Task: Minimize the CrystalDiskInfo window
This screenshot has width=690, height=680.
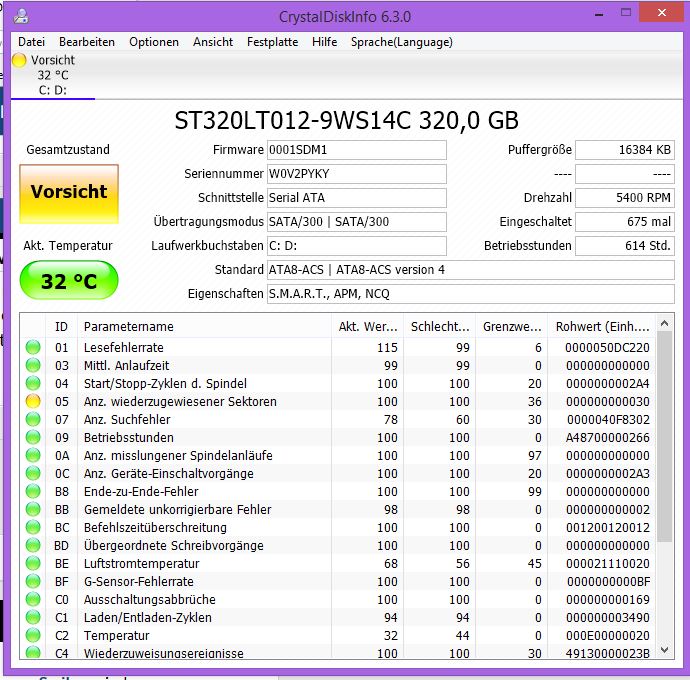Action: pyautogui.click(x=599, y=14)
